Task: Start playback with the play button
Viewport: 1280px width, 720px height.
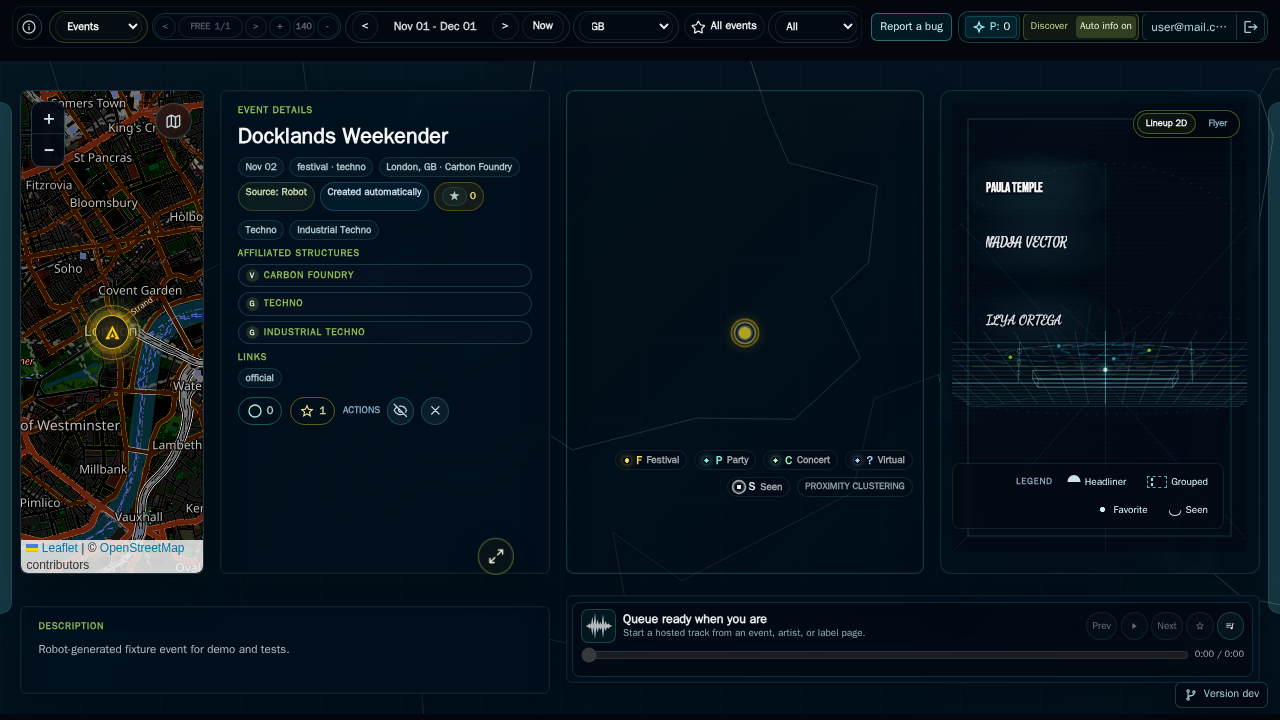Action: click(x=1134, y=626)
